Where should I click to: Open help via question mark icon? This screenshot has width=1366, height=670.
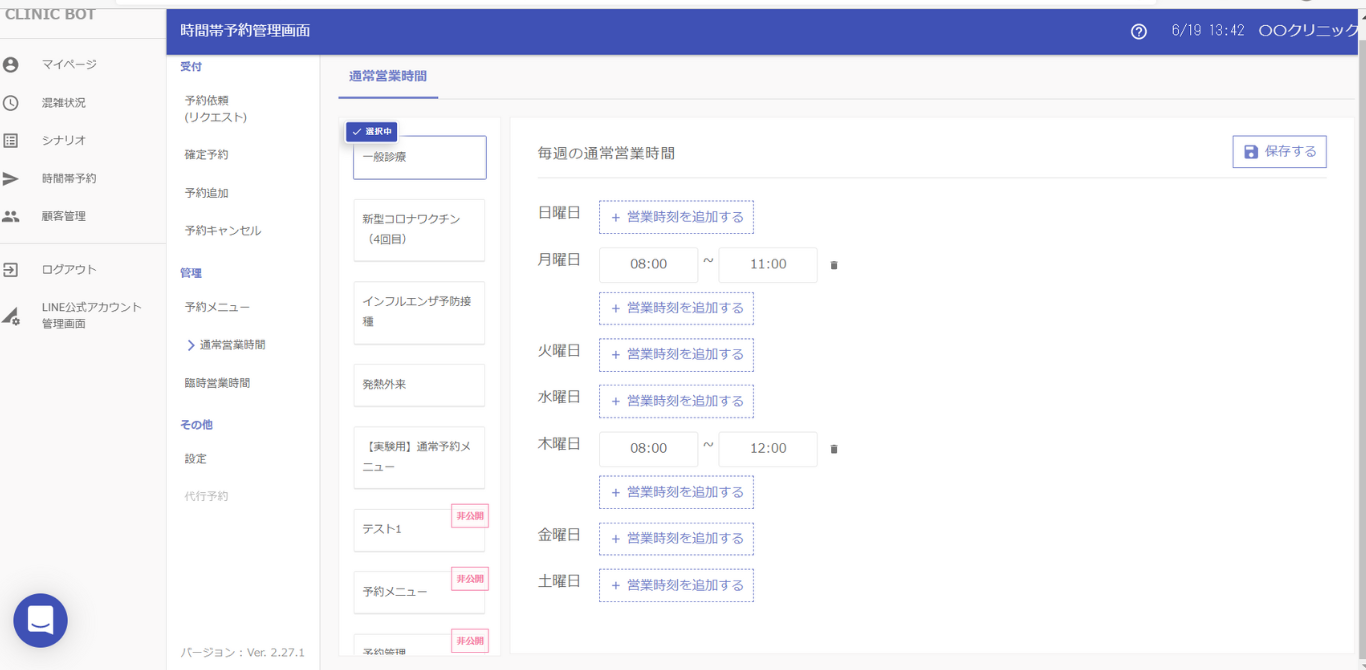coord(1138,31)
